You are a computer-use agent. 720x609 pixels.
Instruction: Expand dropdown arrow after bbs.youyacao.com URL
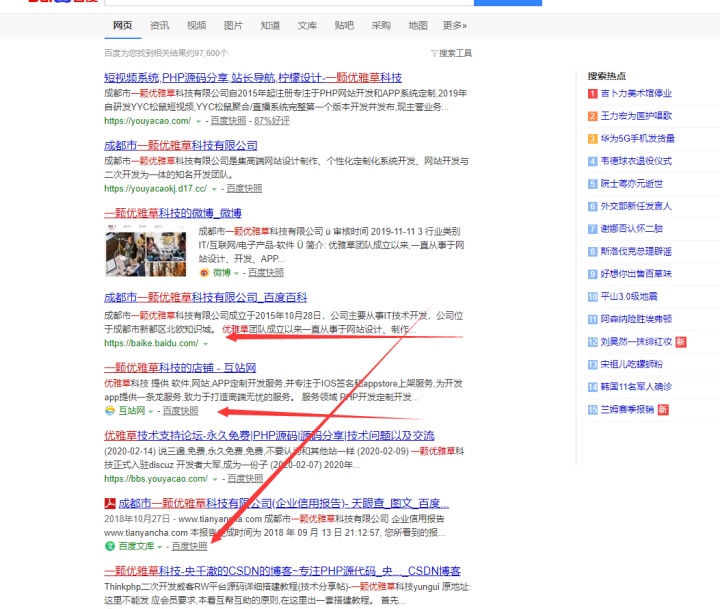pyautogui.click(x=215, y=479)
